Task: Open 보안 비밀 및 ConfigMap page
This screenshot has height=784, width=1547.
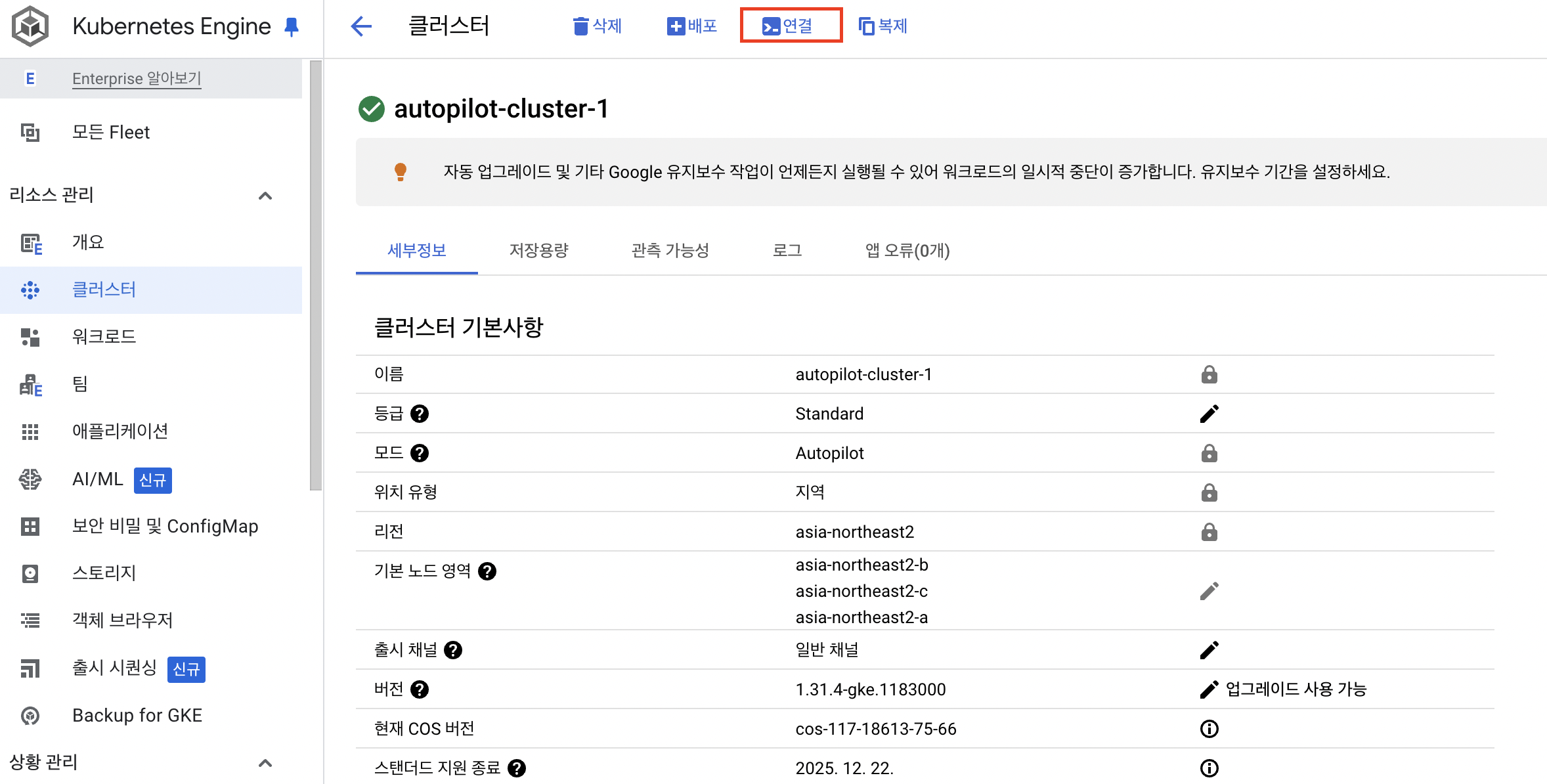Action: 165,526
